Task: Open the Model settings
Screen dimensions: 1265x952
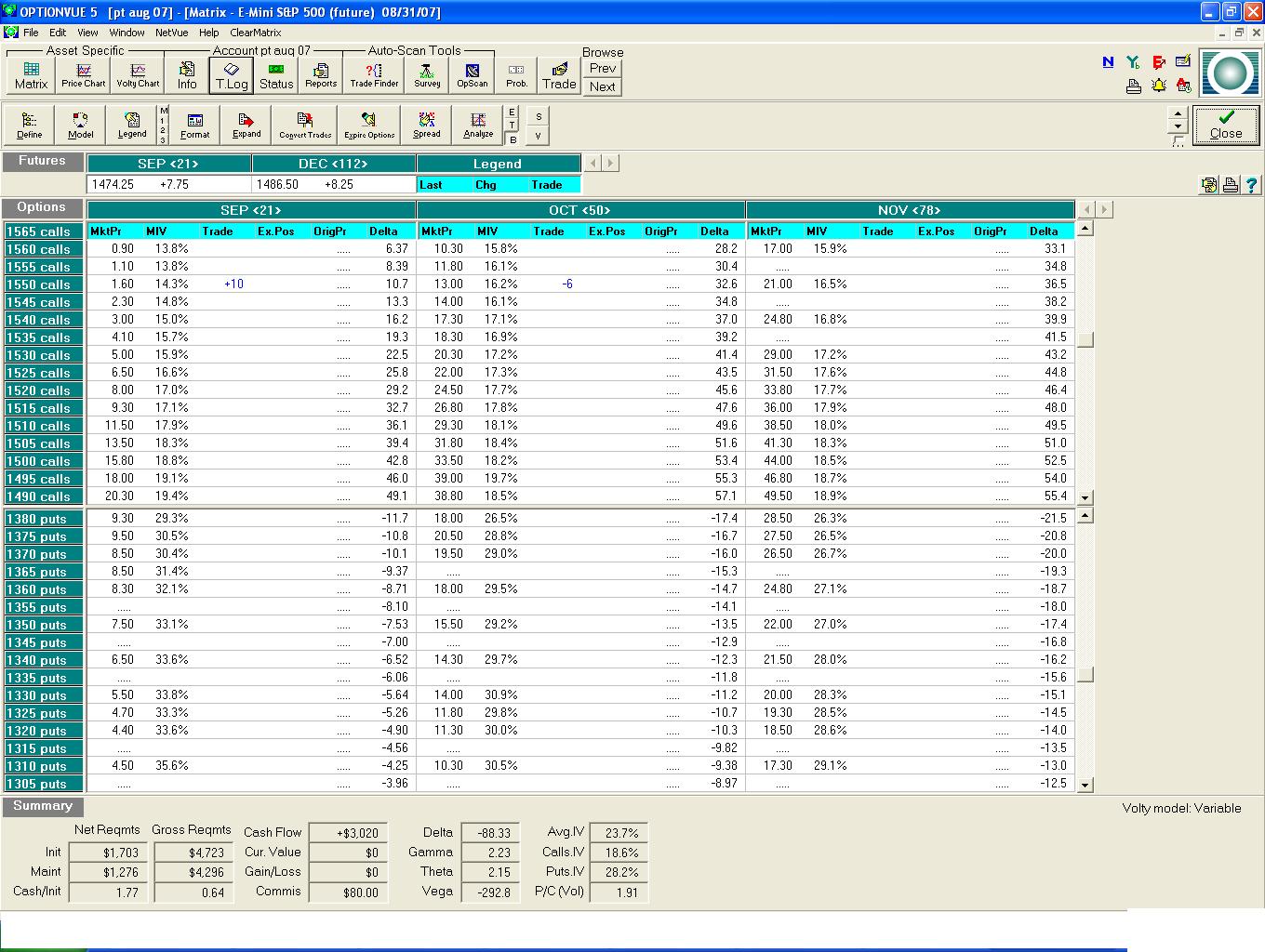Action: [81, 124]
